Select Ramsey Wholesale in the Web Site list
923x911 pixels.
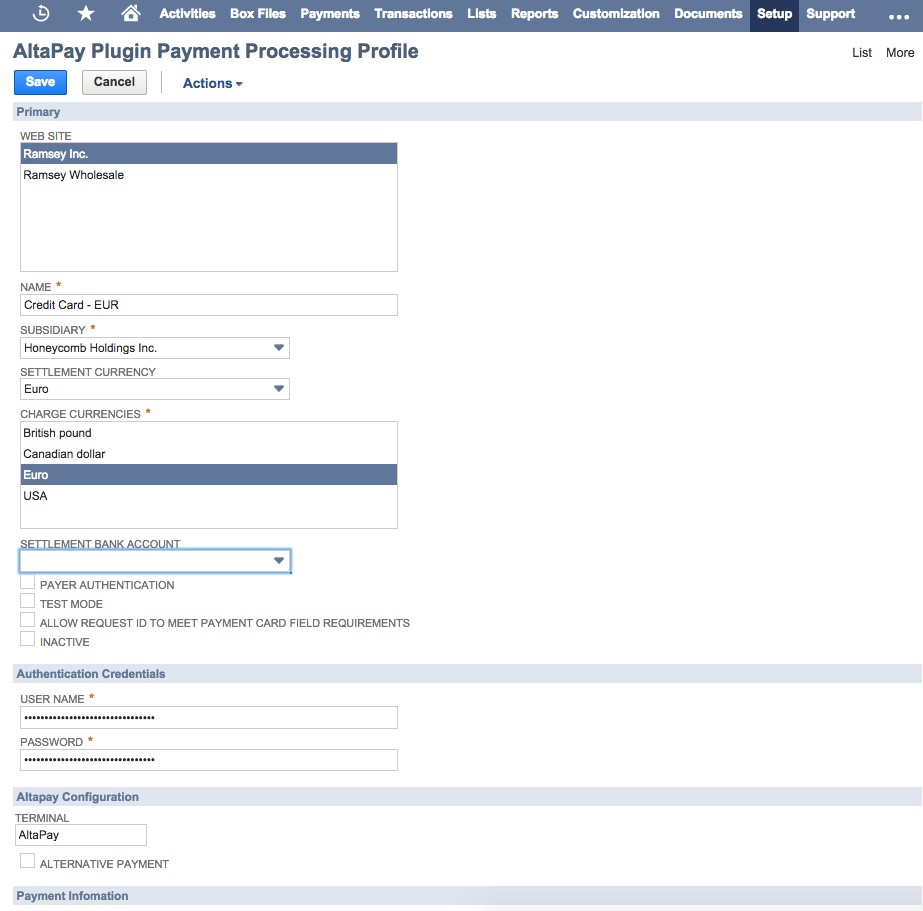pyautogui.click(x=75, y=174)
